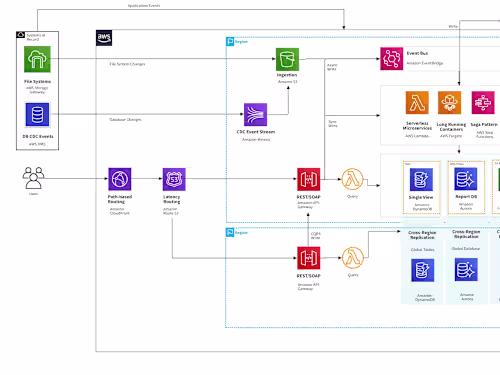Viewport: 500px width, 375px height.
Task: Click the Serverless Microservices Lambda icon
Action: click(417, 103)
